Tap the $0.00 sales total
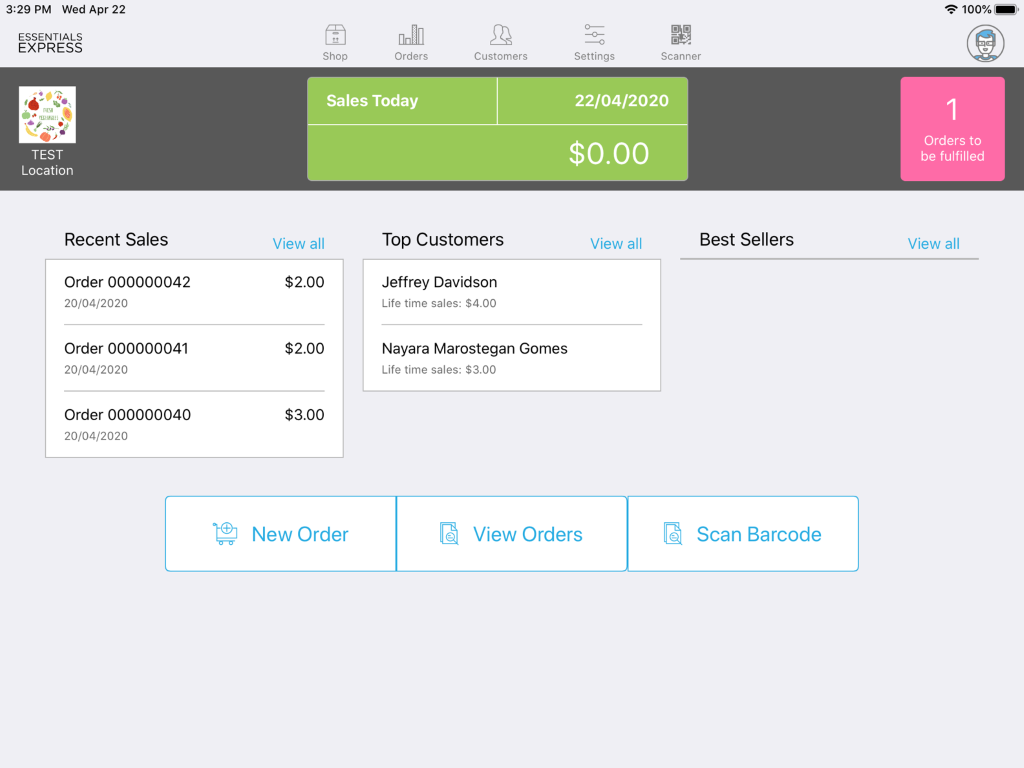 (609, 153)
